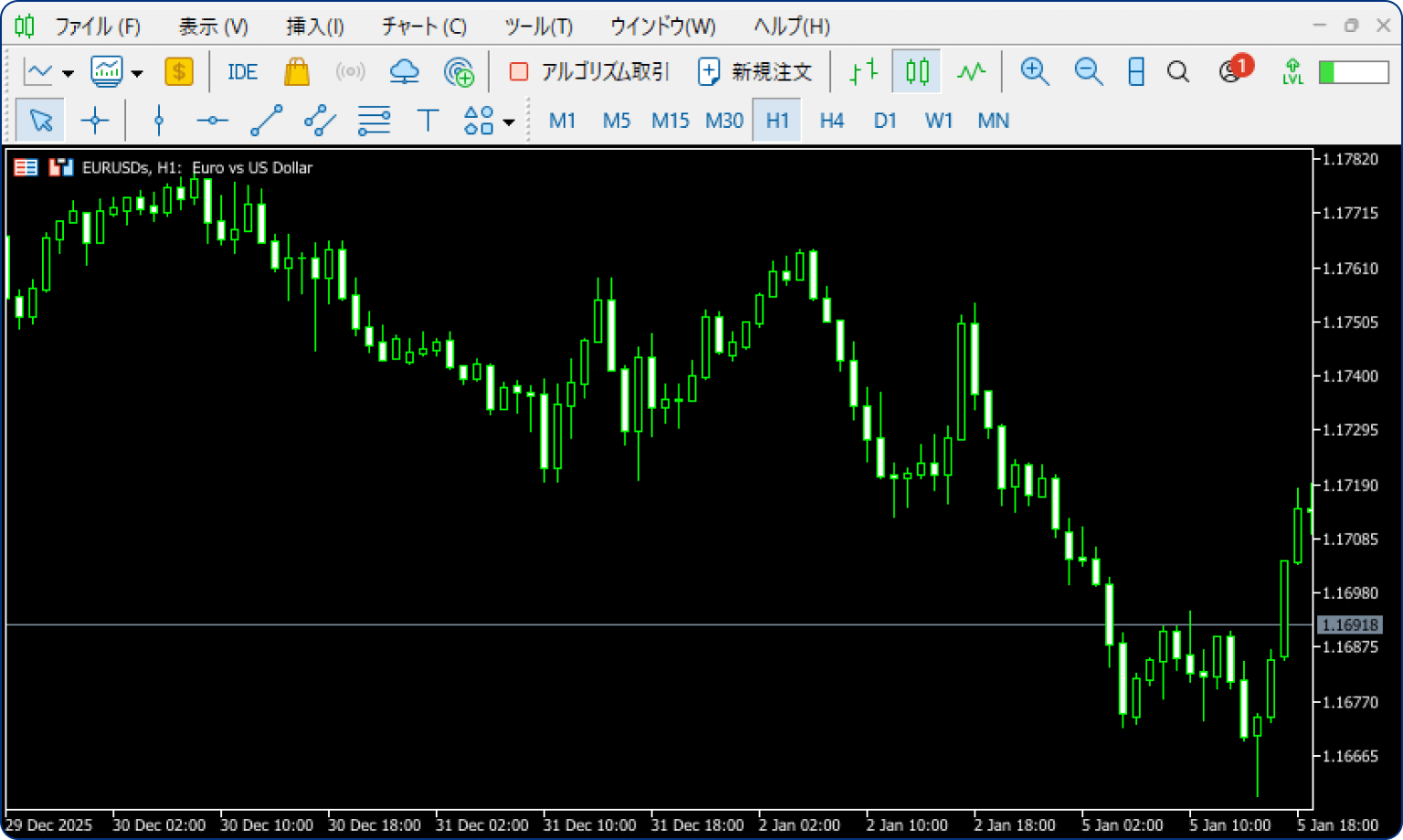Open the Market shopping bag icon

(x=297, y=72)
